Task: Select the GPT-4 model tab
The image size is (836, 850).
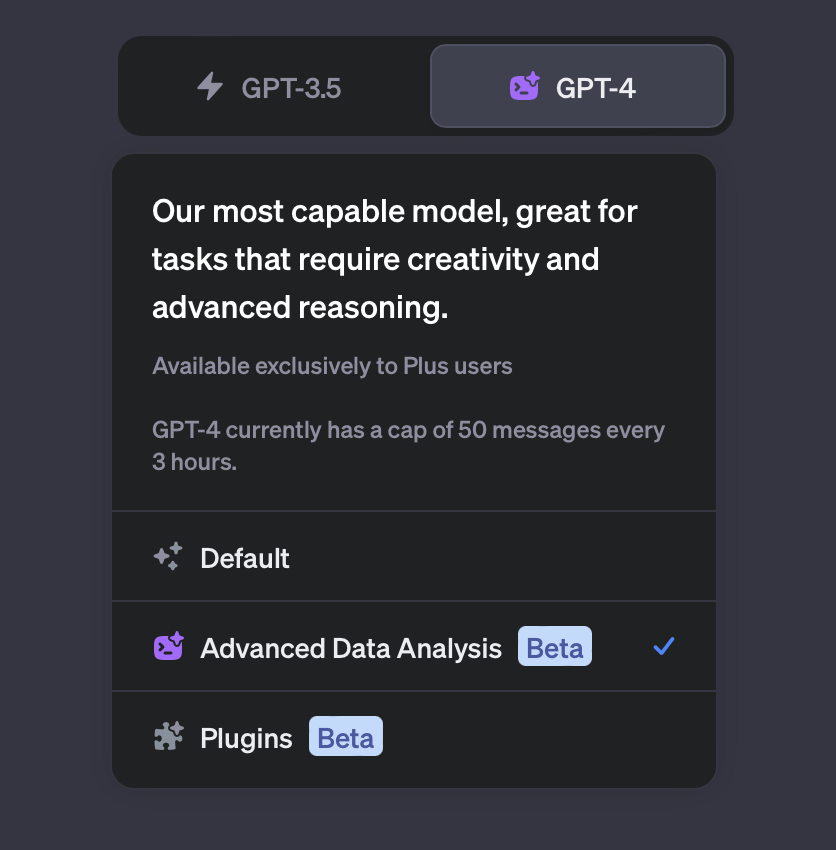Action: click(x=578, y=87)
